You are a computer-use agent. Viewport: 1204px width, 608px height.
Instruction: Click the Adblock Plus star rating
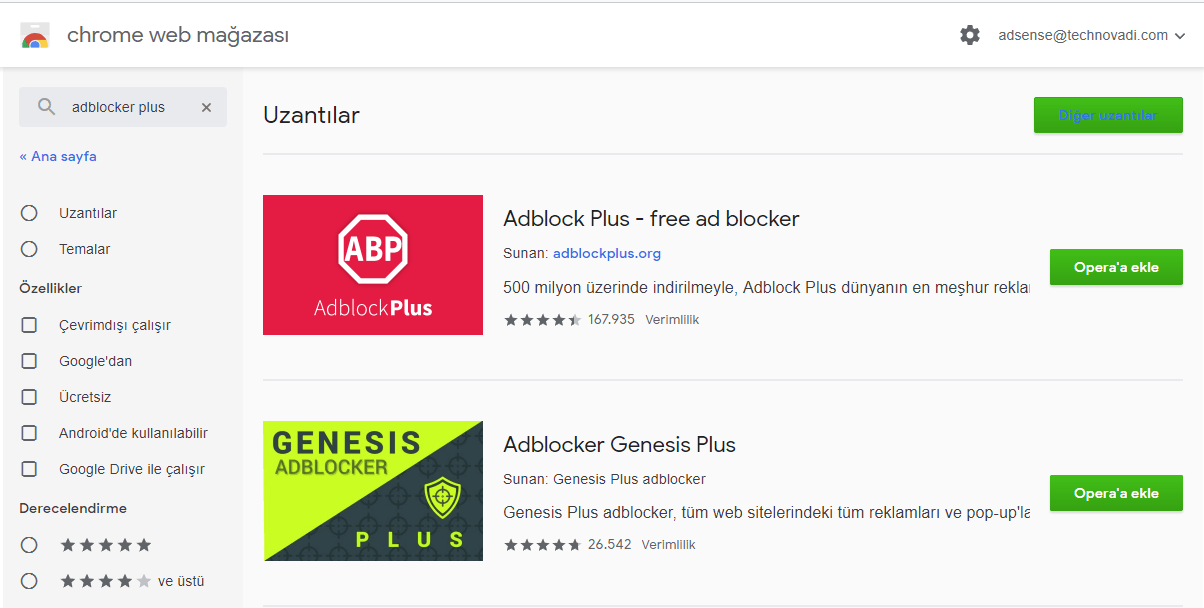pos(542,320)
